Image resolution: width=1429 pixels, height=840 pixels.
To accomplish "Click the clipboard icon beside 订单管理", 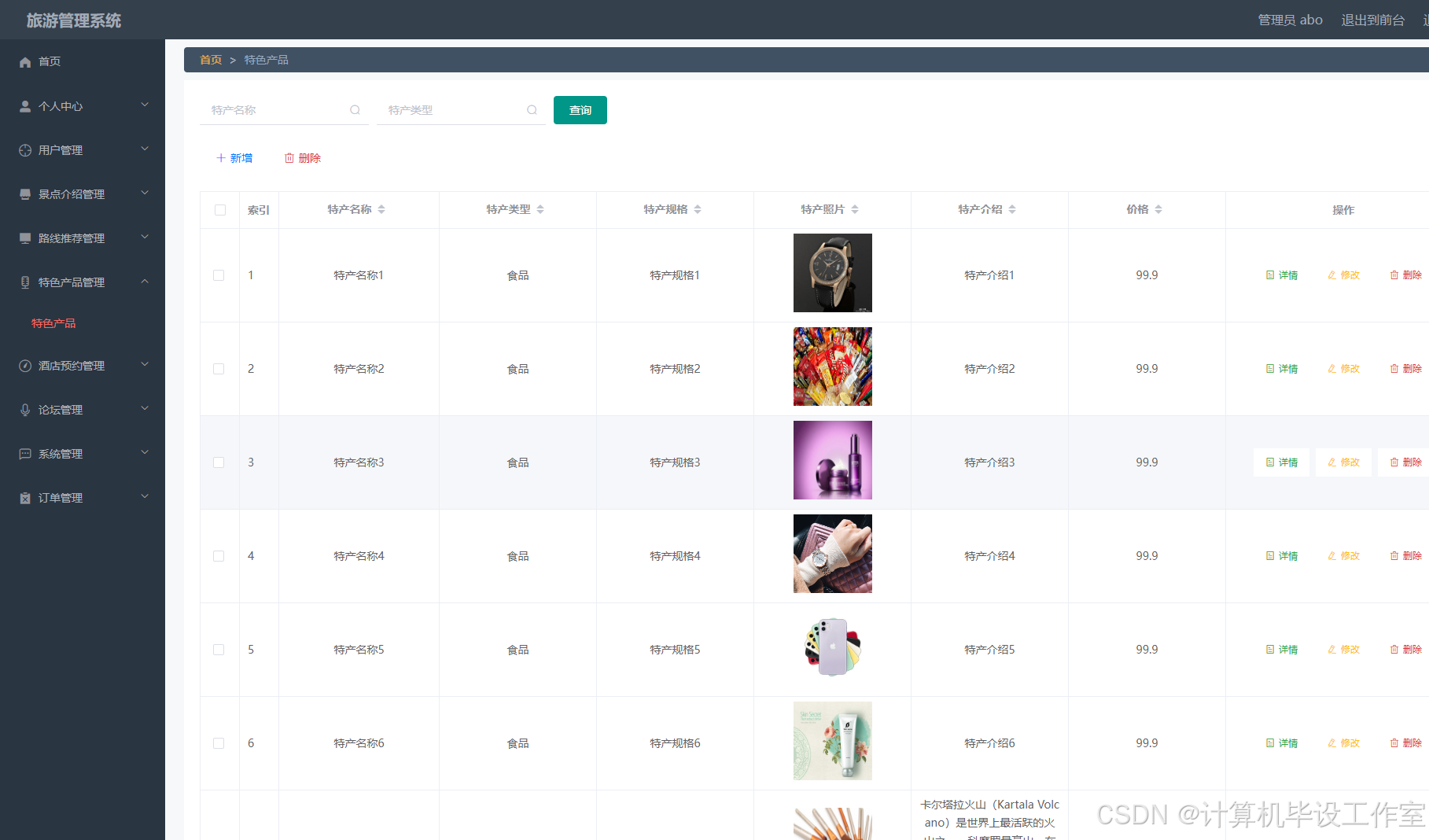I will click(25, 498).
